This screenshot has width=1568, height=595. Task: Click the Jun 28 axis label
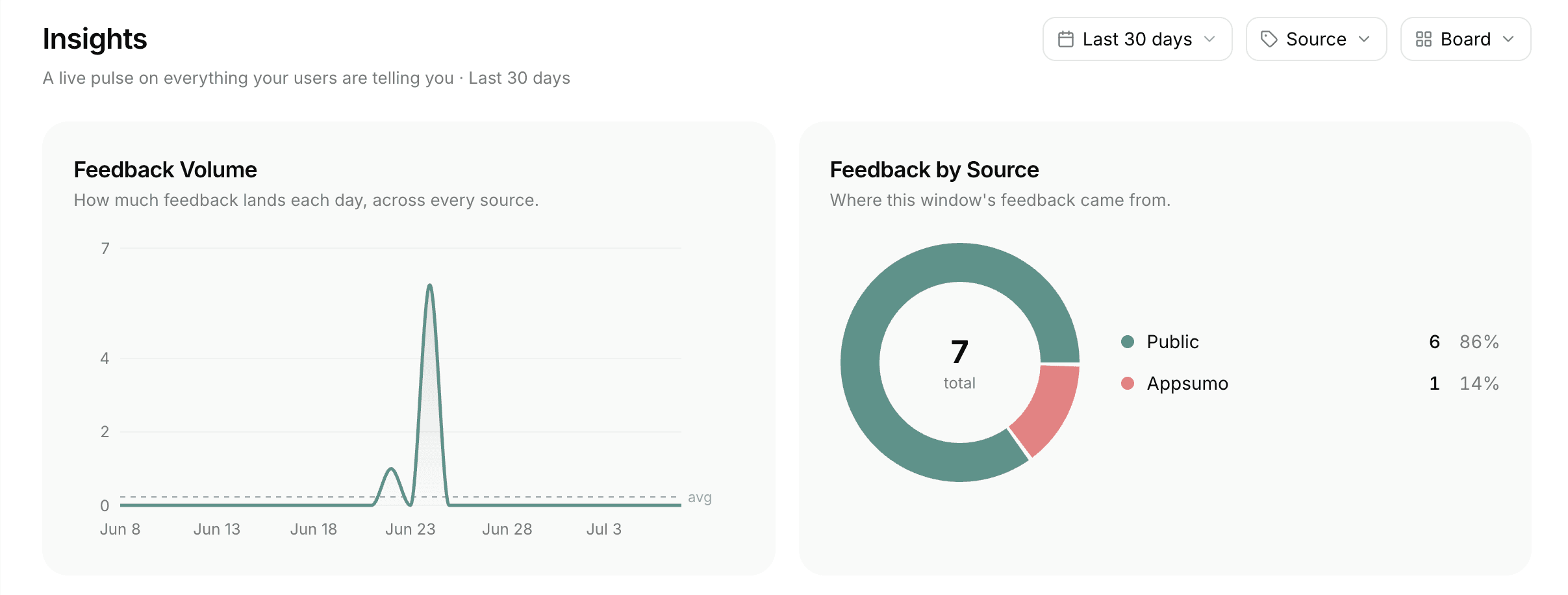[x=507, y=529]
